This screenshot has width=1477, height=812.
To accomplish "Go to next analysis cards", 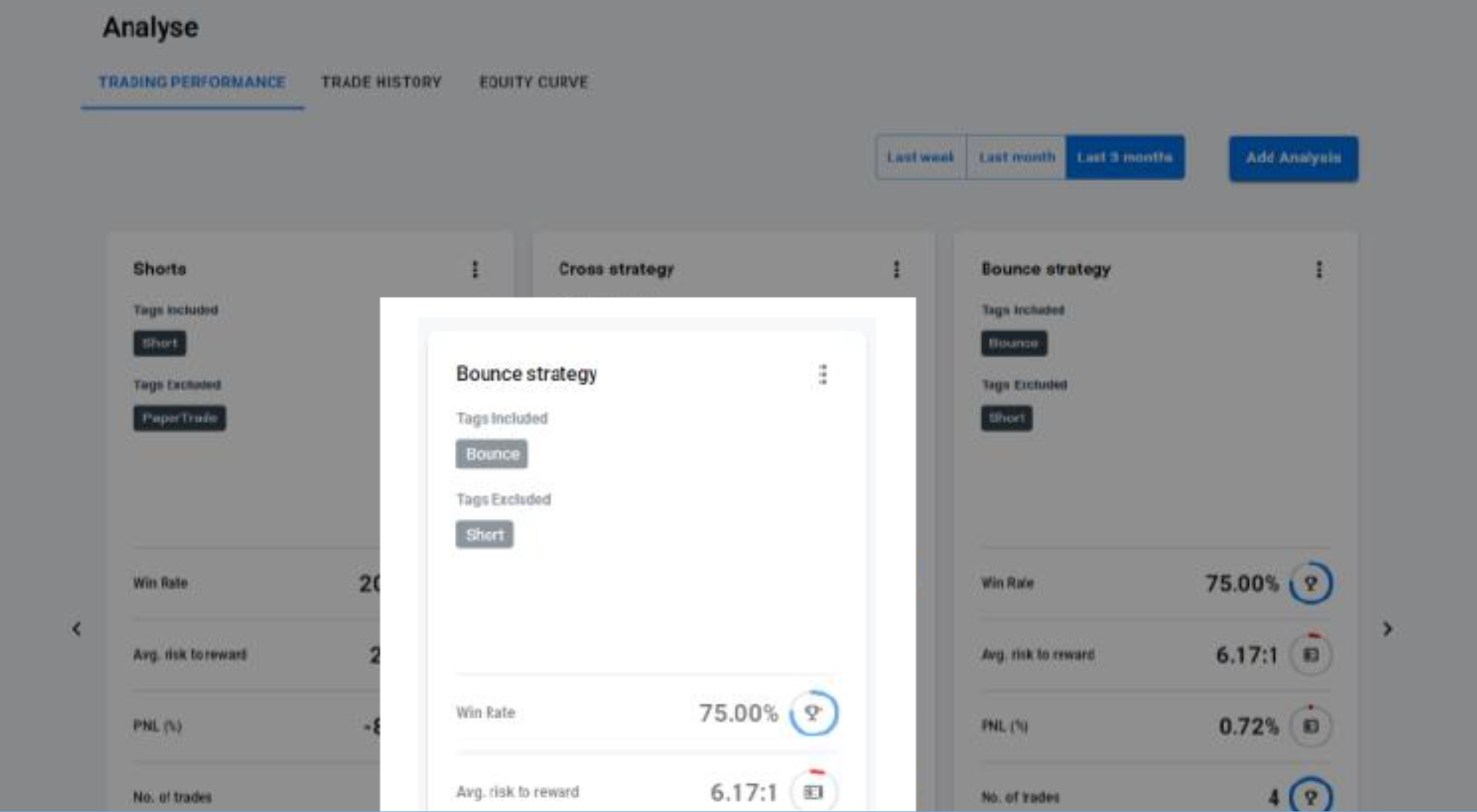I will [x=1388, y=629].
